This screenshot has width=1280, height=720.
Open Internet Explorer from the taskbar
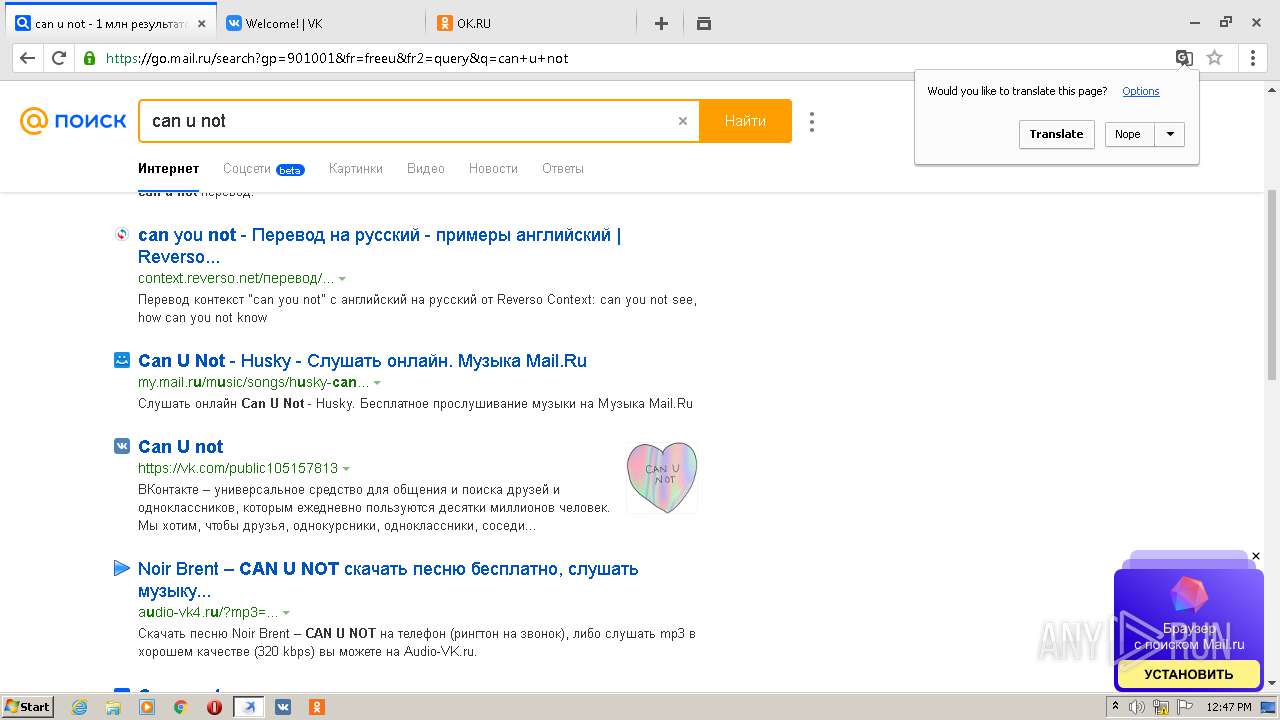[79, 707]
